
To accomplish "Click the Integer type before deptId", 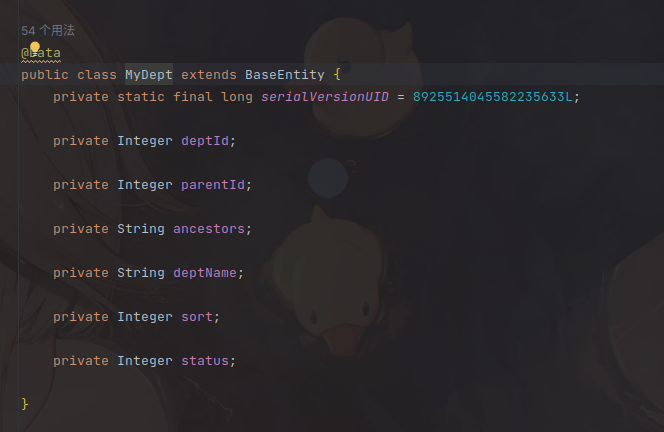I will pyautogui.click(x=145, y=141).
